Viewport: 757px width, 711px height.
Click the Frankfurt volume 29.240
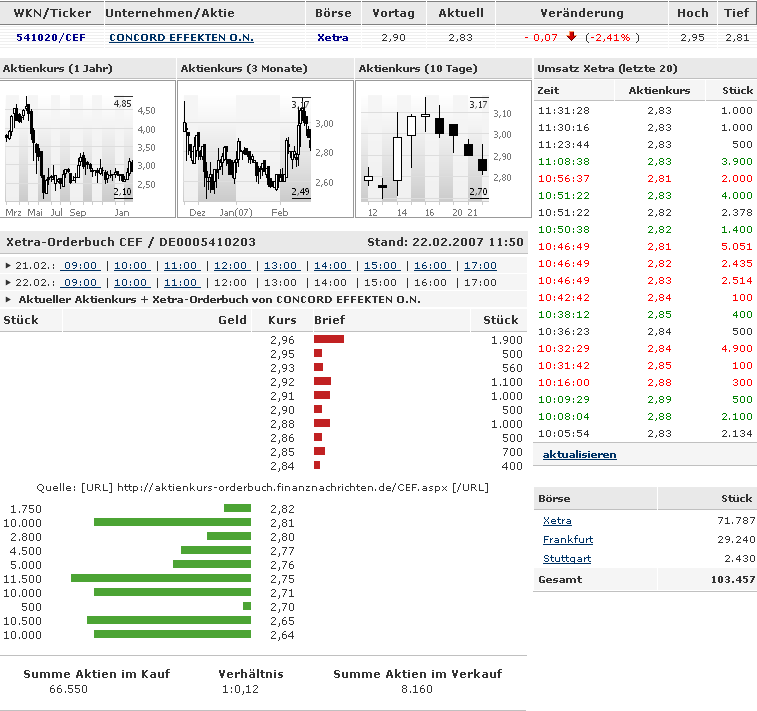(736, 540)
